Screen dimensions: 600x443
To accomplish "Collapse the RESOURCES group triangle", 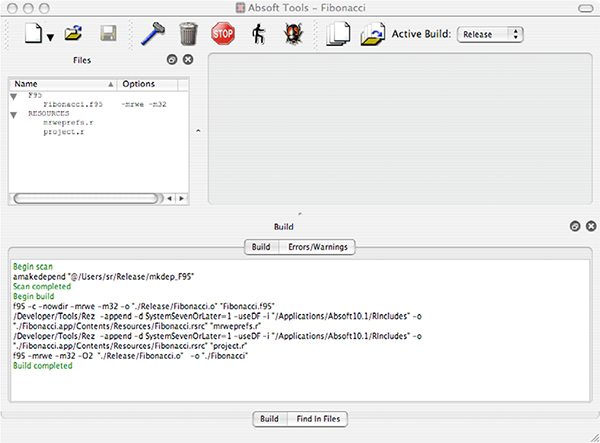I will [14, 115].
